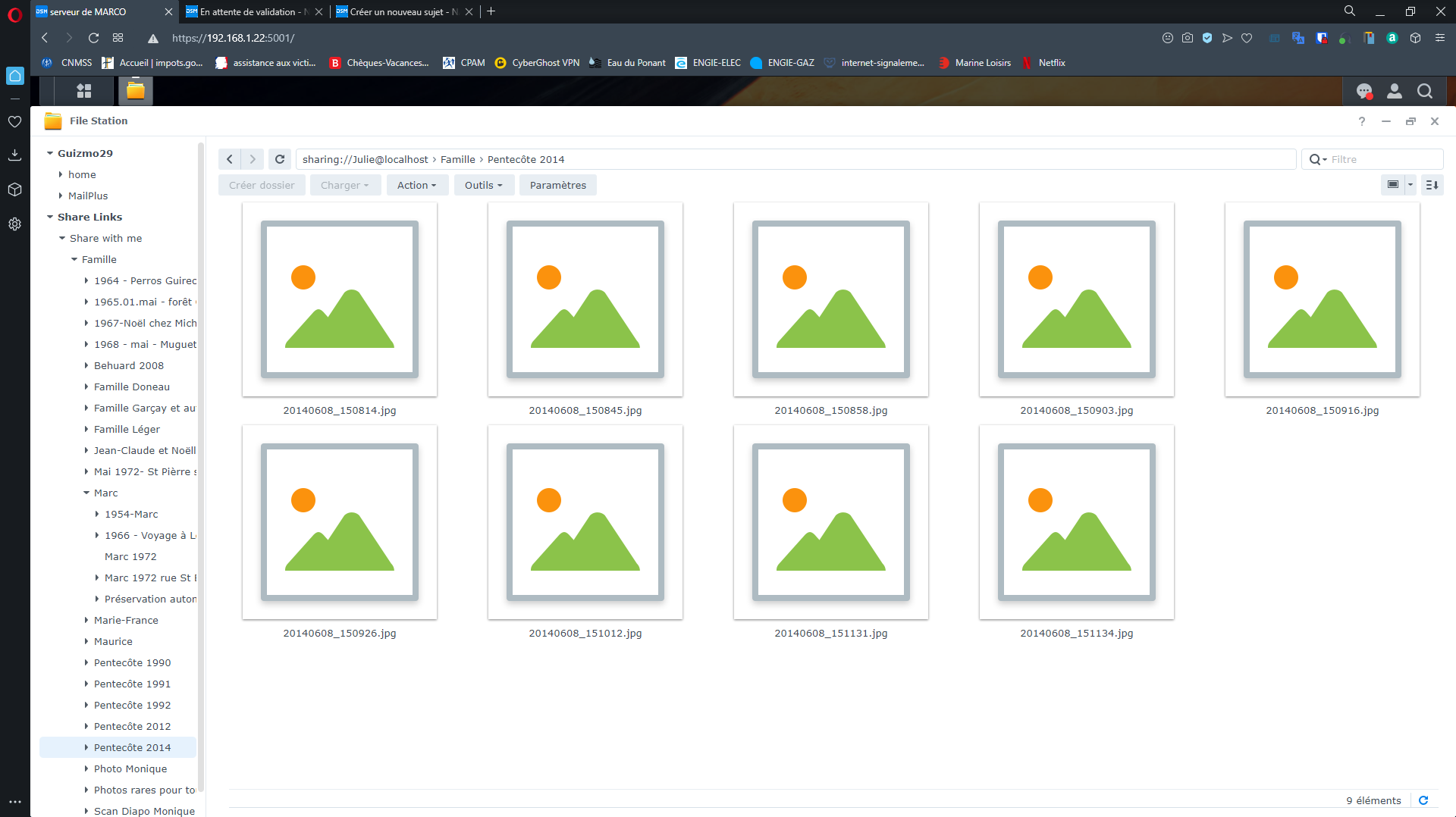Expand the Pentecôte 1990 folder node
This screenshot has height=817, width=1456.
(x=86, y=662)
